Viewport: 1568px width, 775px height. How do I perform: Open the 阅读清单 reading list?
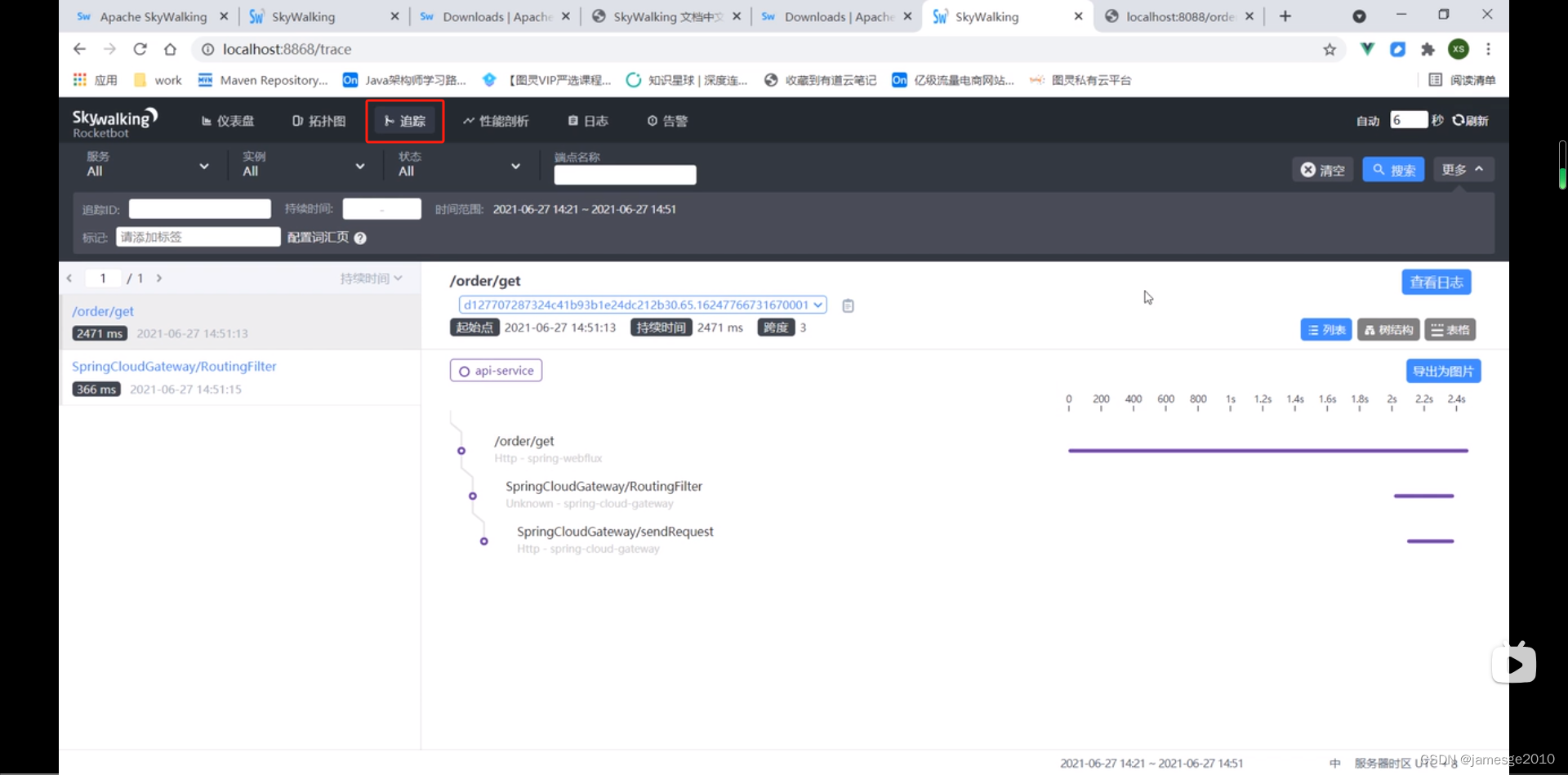click(1463, 80)
